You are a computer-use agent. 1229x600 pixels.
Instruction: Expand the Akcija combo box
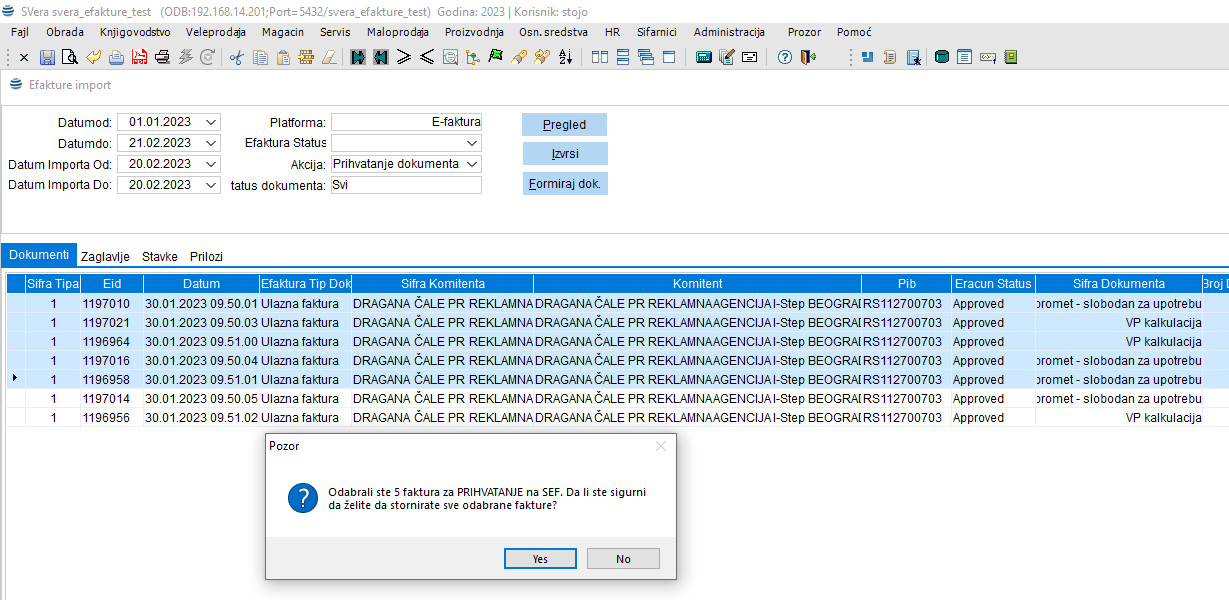[472, 164]
